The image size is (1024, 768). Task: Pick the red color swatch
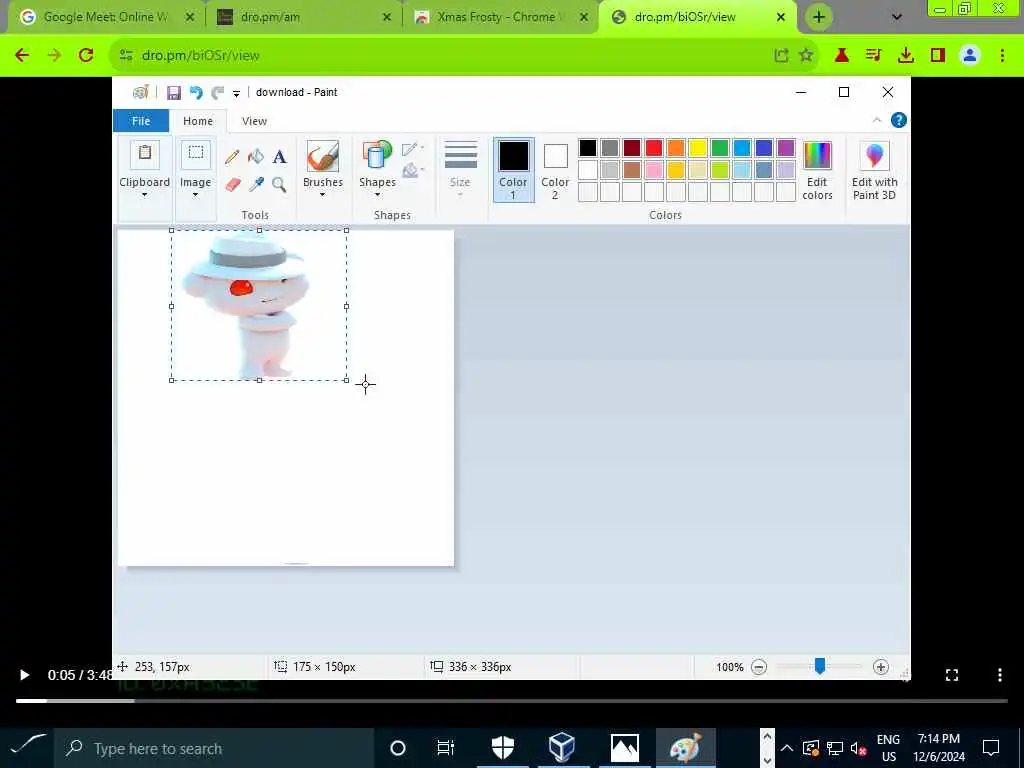pos(654,148)
